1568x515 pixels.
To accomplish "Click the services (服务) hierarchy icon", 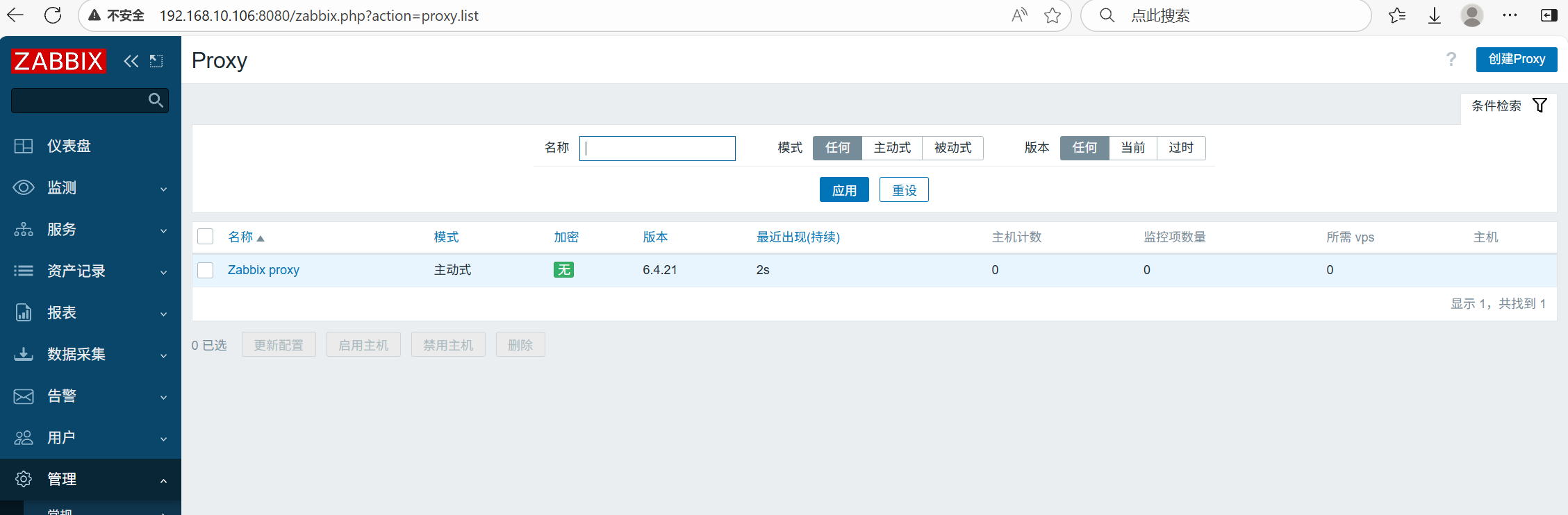I will (x=24, y=229).
